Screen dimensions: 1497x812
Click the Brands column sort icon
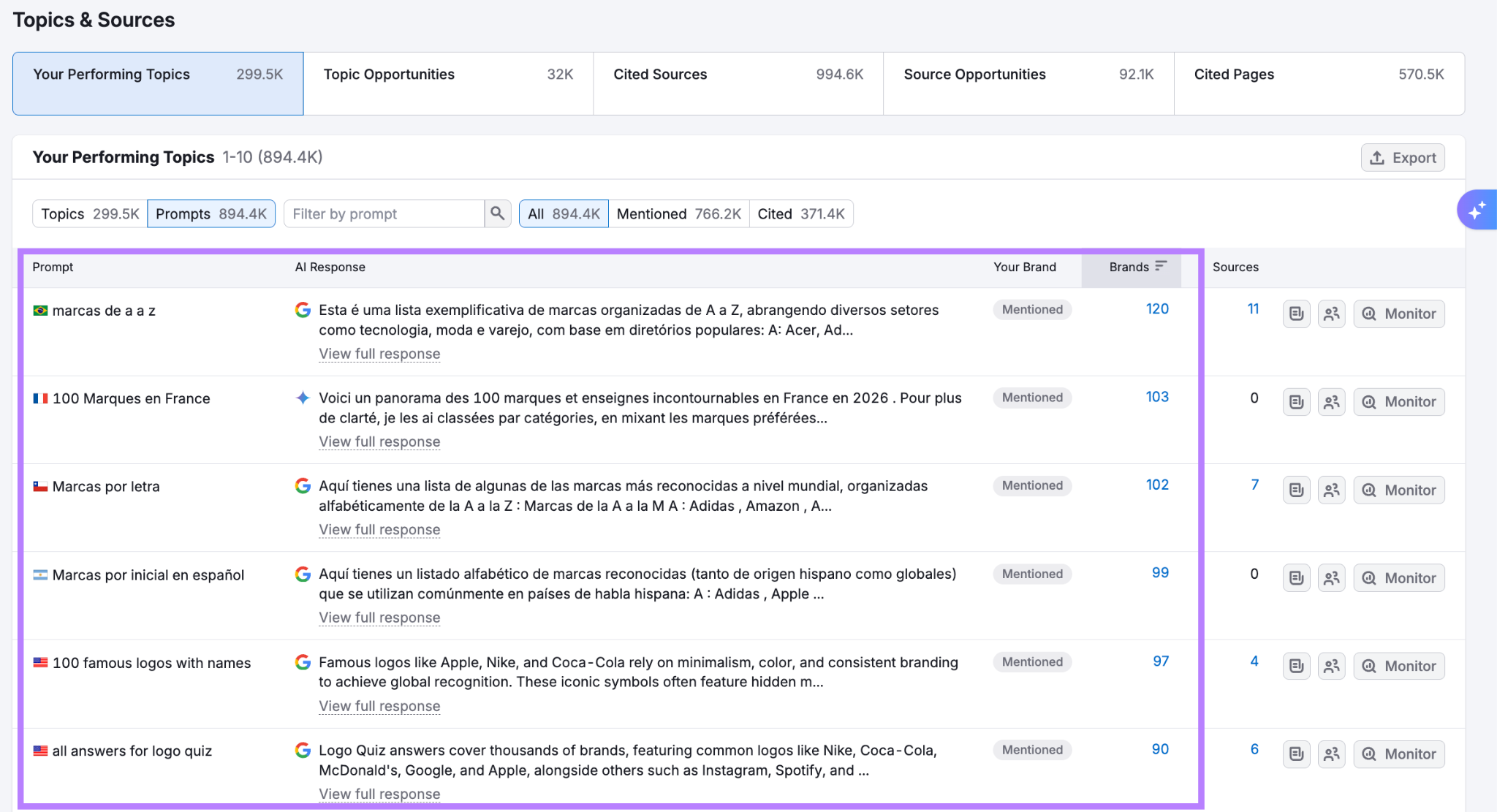[x=1161, y=266]
